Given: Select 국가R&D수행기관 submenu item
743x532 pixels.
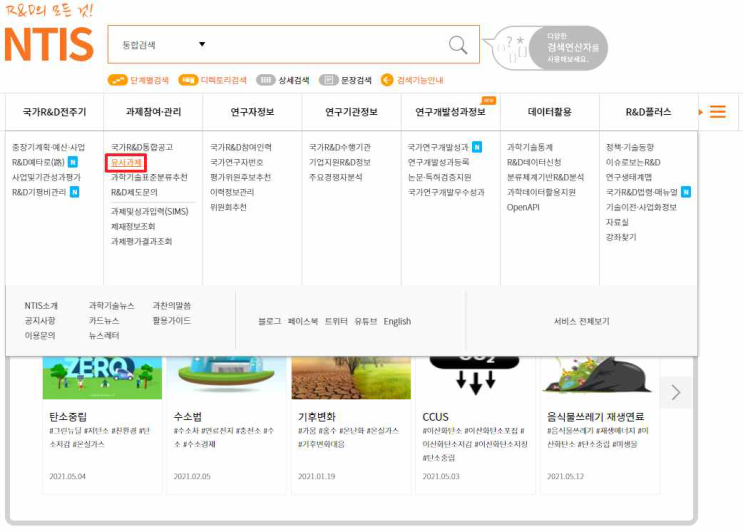Looking at the screenshot, I should (x=340, y=147).
